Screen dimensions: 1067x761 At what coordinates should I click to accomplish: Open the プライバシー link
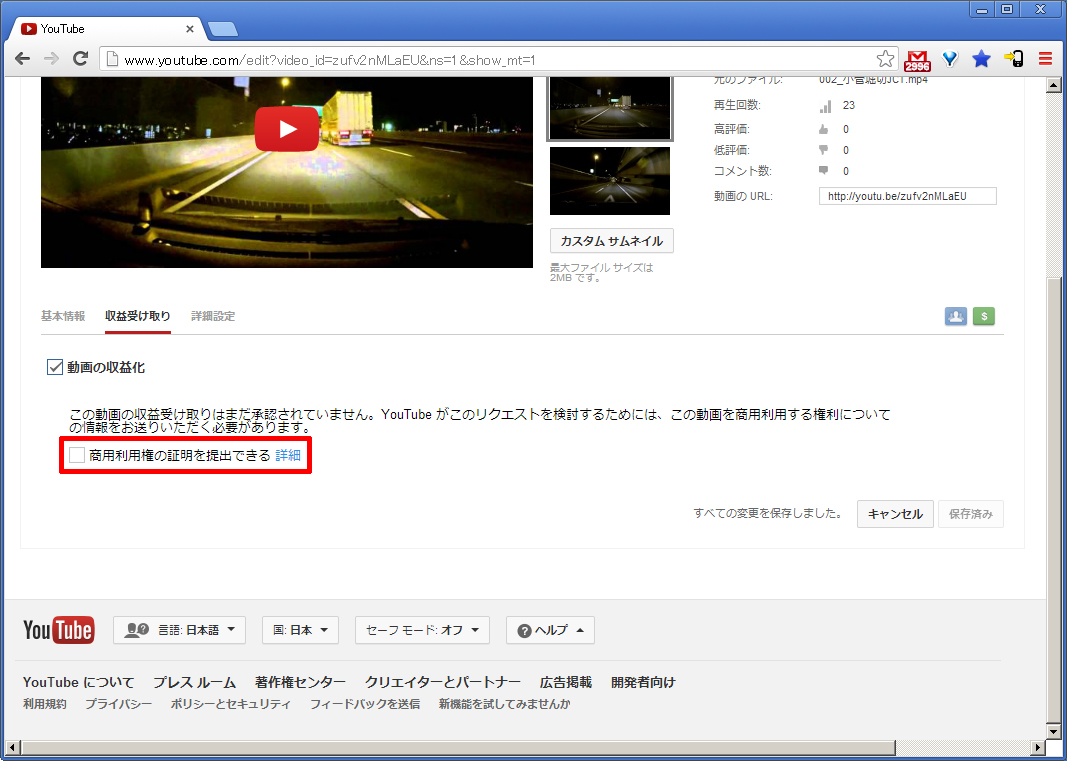[118, 704]
